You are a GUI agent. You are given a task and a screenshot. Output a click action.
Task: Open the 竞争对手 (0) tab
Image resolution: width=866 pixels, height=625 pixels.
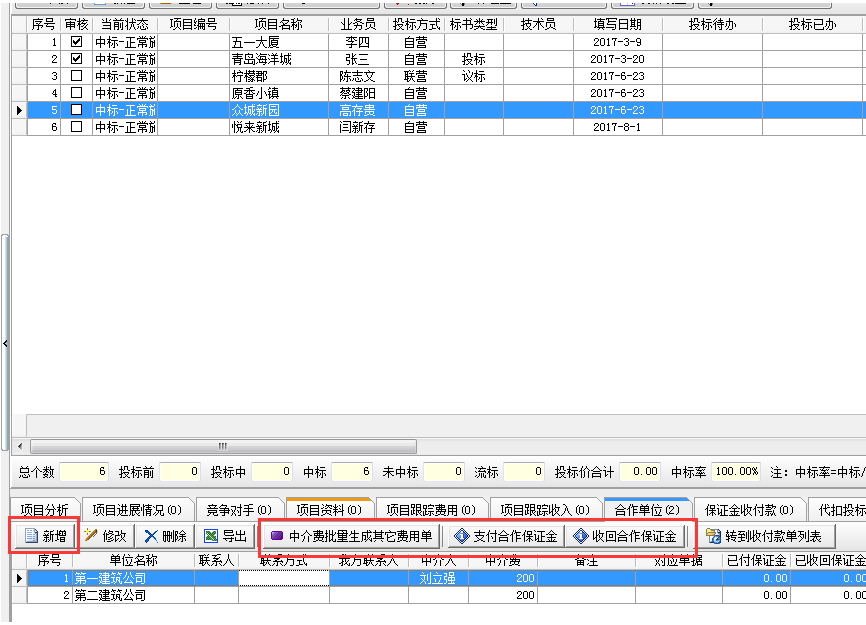239,510
